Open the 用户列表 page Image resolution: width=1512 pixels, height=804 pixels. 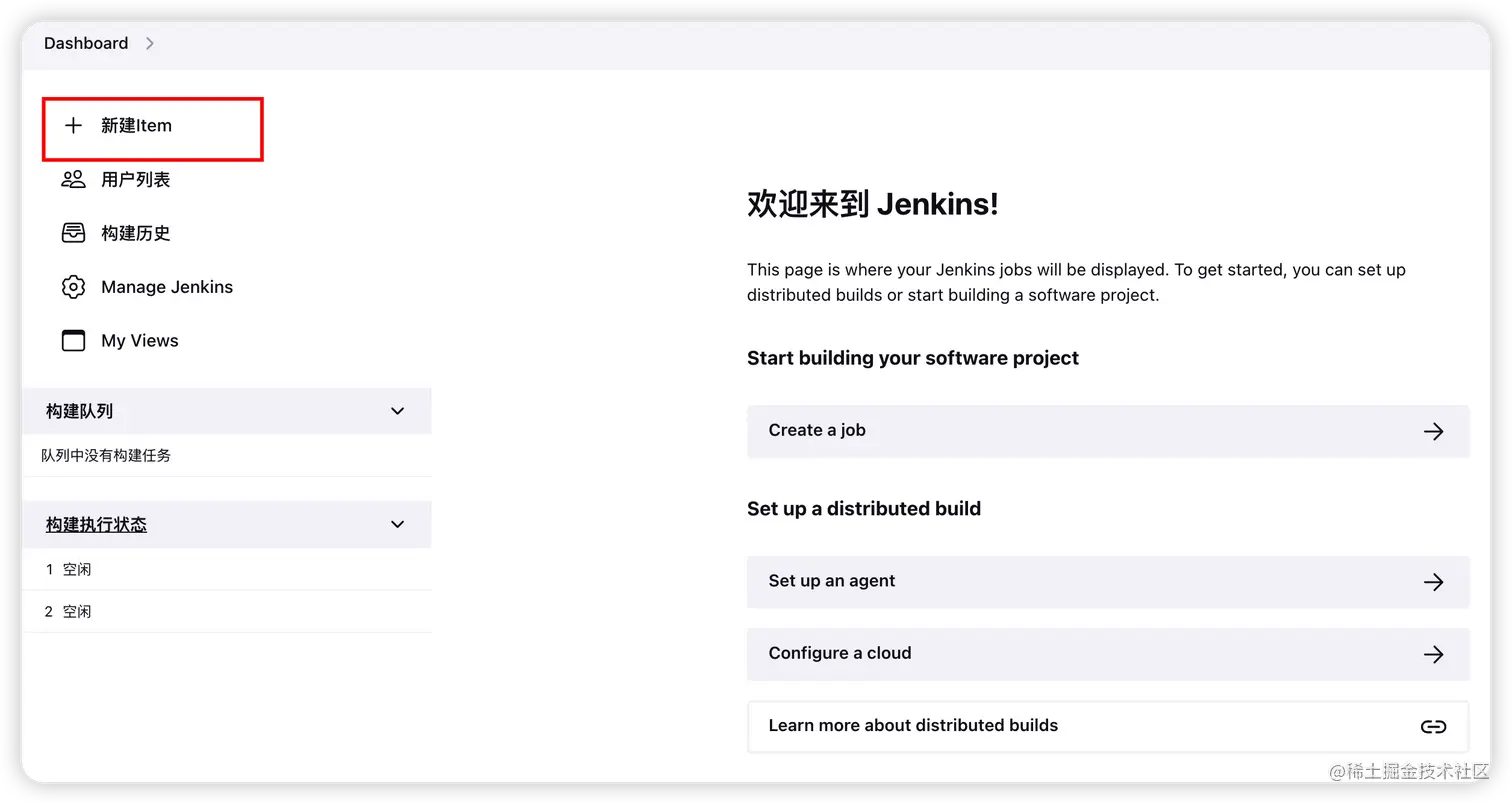136,180
